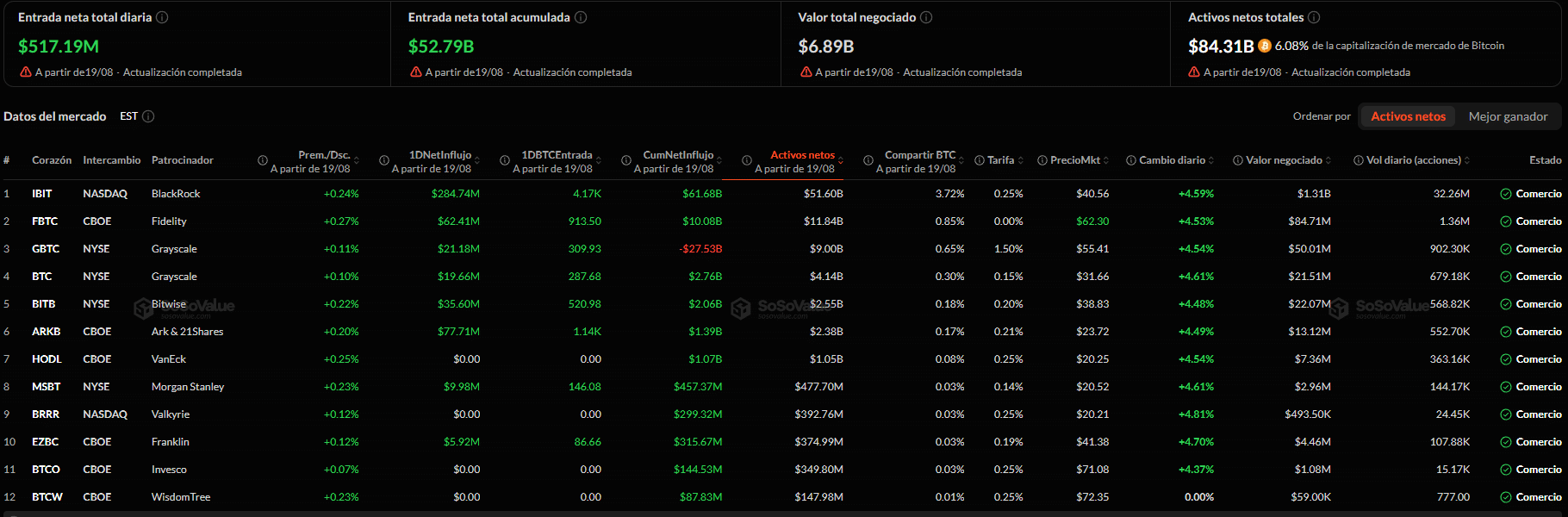
Task: Click the 32.26M daily volume value
Action: pyautogui.click(x=1452, y=194)
